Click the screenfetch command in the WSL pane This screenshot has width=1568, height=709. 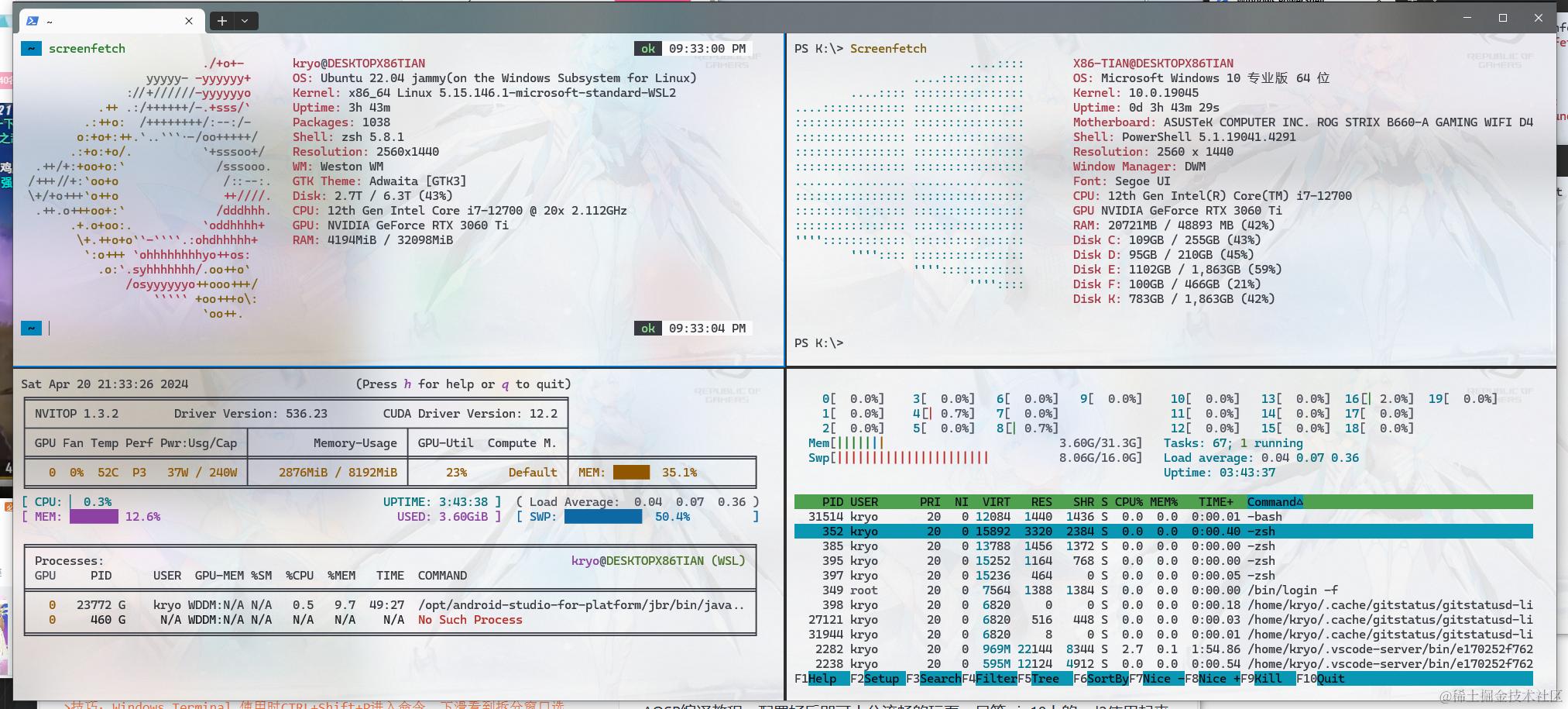pyautogui.click(x=87, y=48)
